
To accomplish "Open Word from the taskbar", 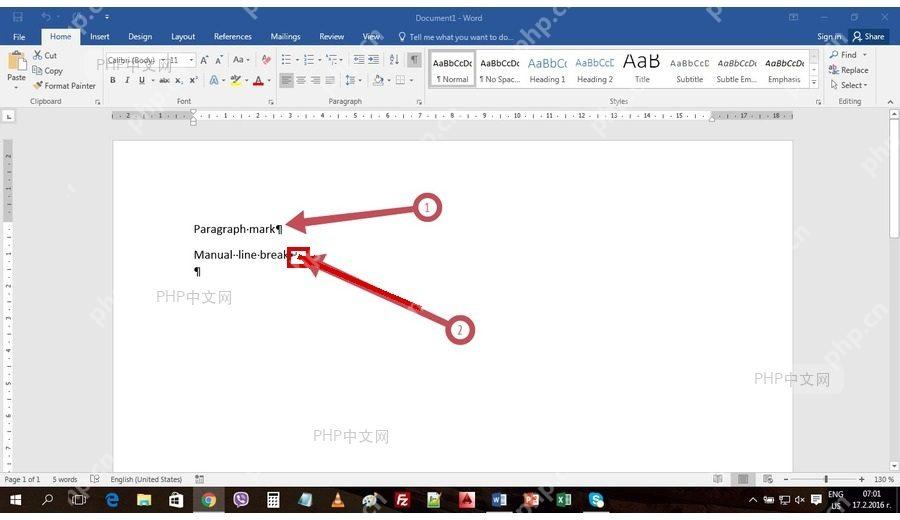I will pyautogui.click(x=499, y=500).
